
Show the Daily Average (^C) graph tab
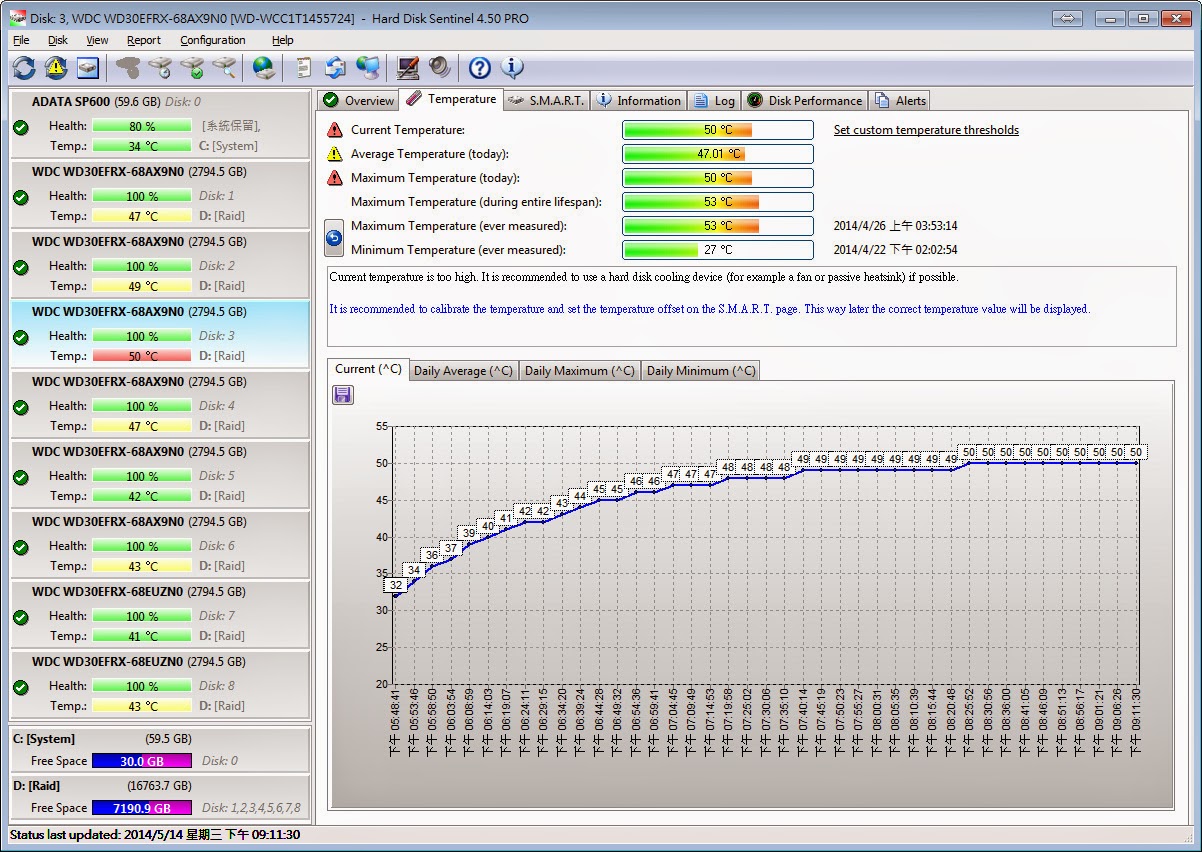coord(463,370)
